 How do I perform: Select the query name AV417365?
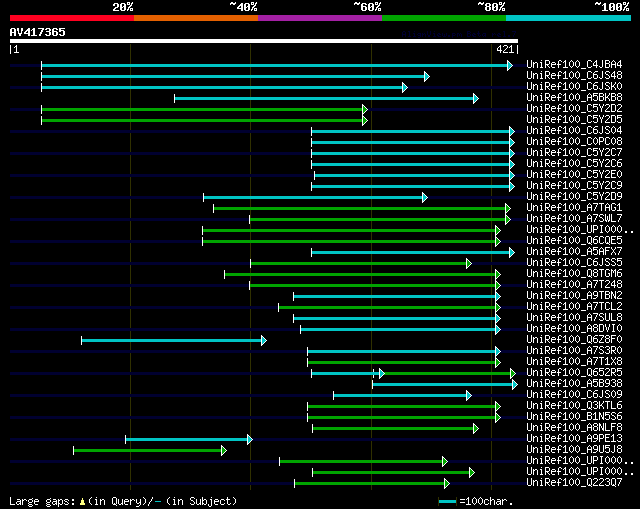pyautogui.click(x=38, y=32)
